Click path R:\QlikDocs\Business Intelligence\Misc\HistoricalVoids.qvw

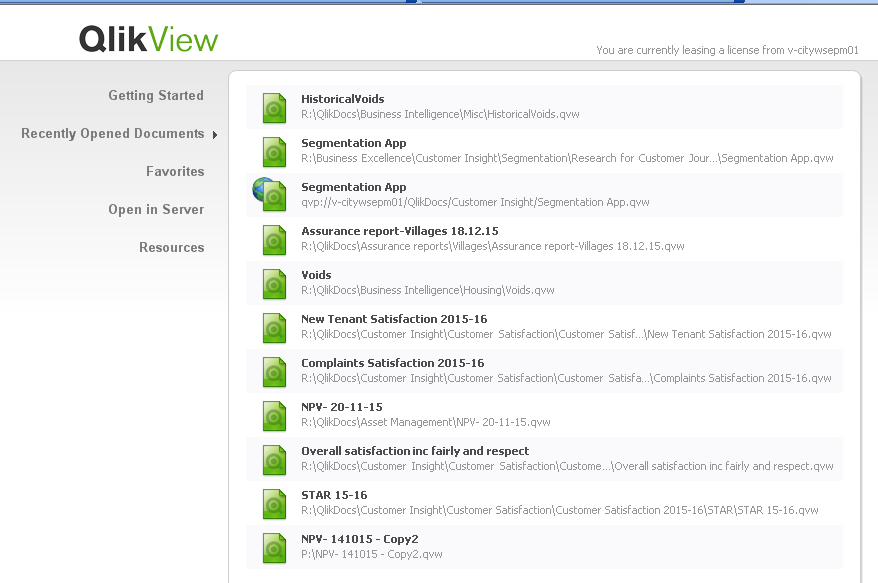pos(440,114)
